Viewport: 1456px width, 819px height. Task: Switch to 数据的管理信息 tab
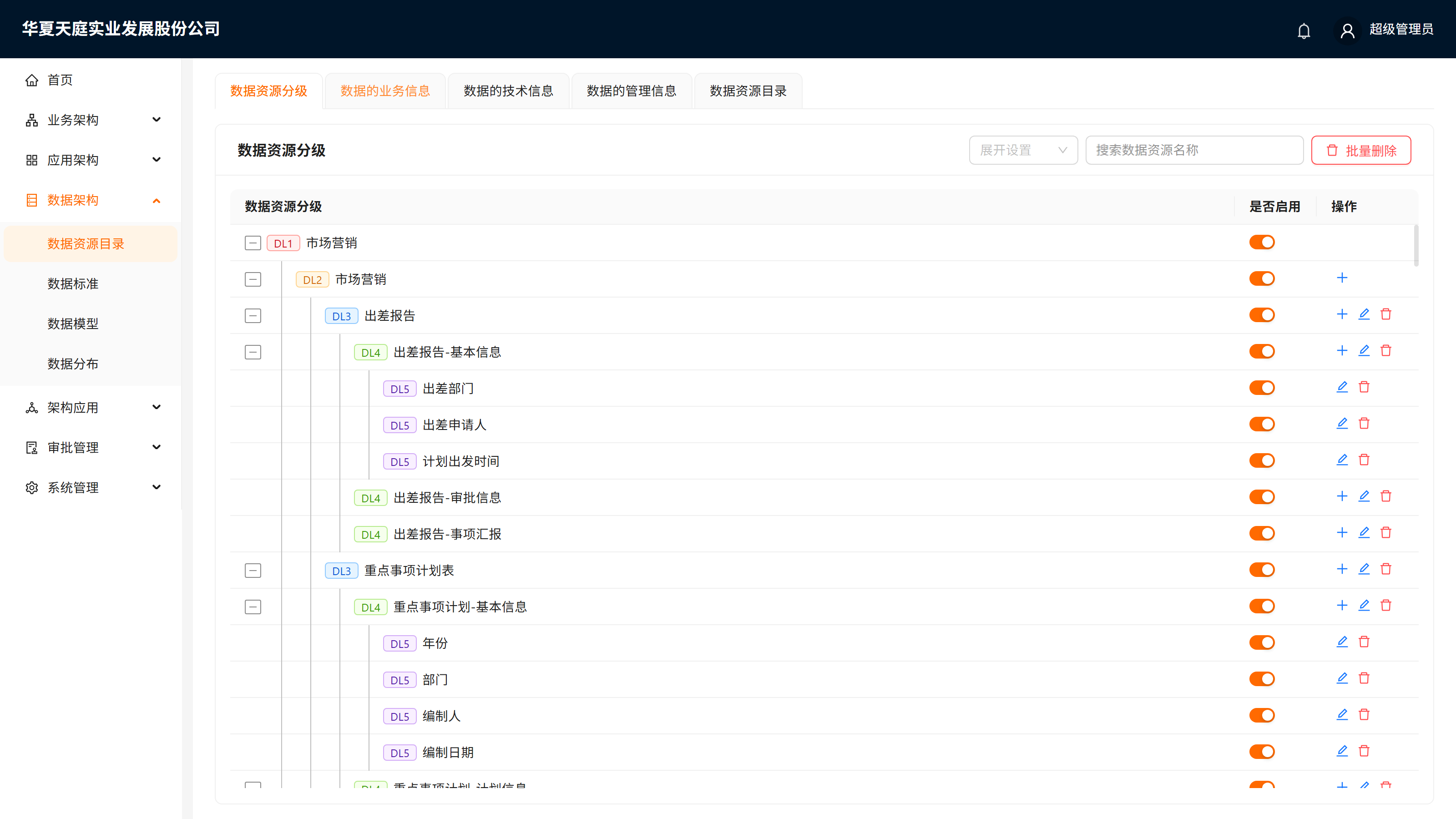coord(632,91)
